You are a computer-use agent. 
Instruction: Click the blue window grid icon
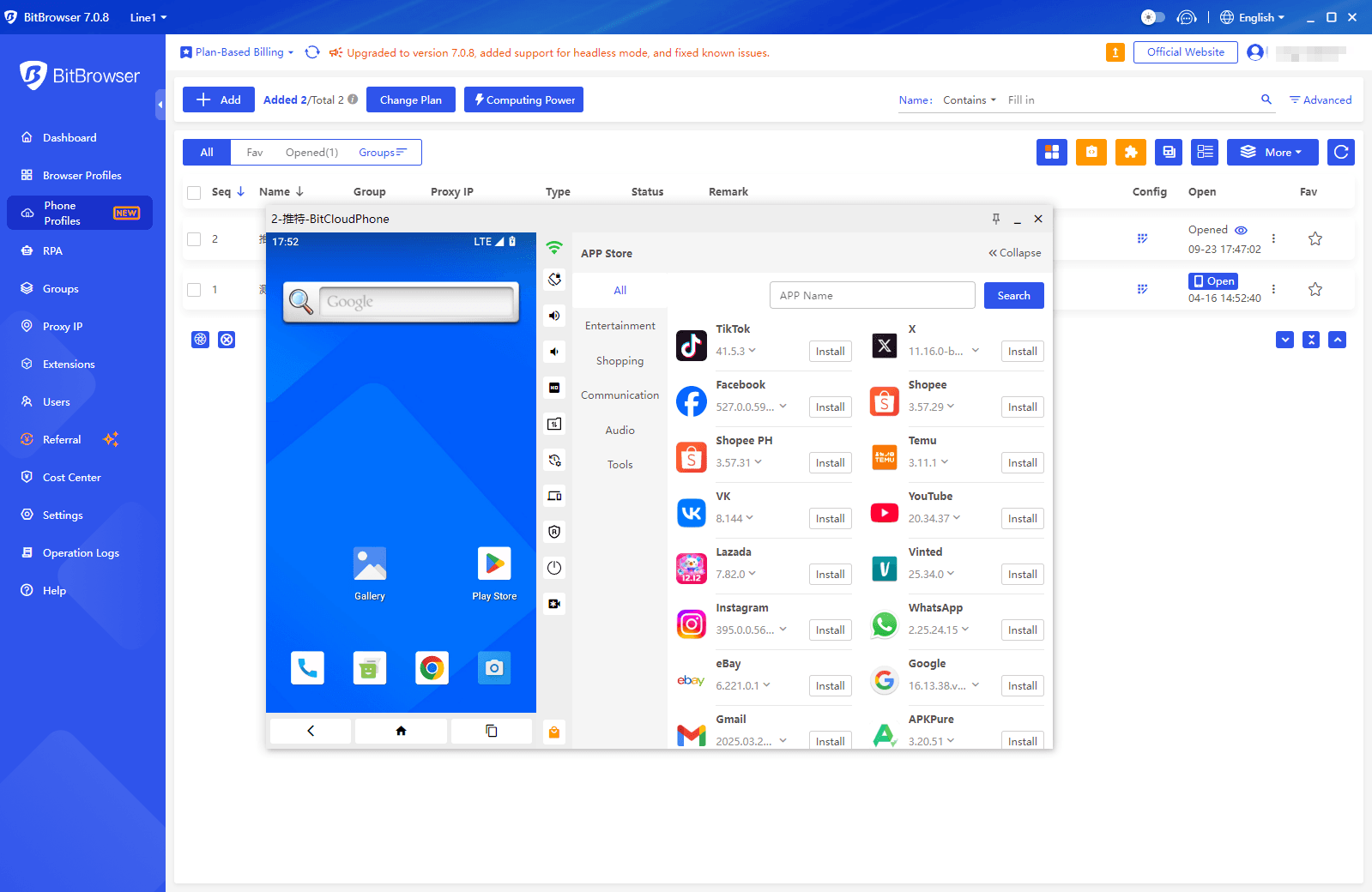[x=1052, y=152]
